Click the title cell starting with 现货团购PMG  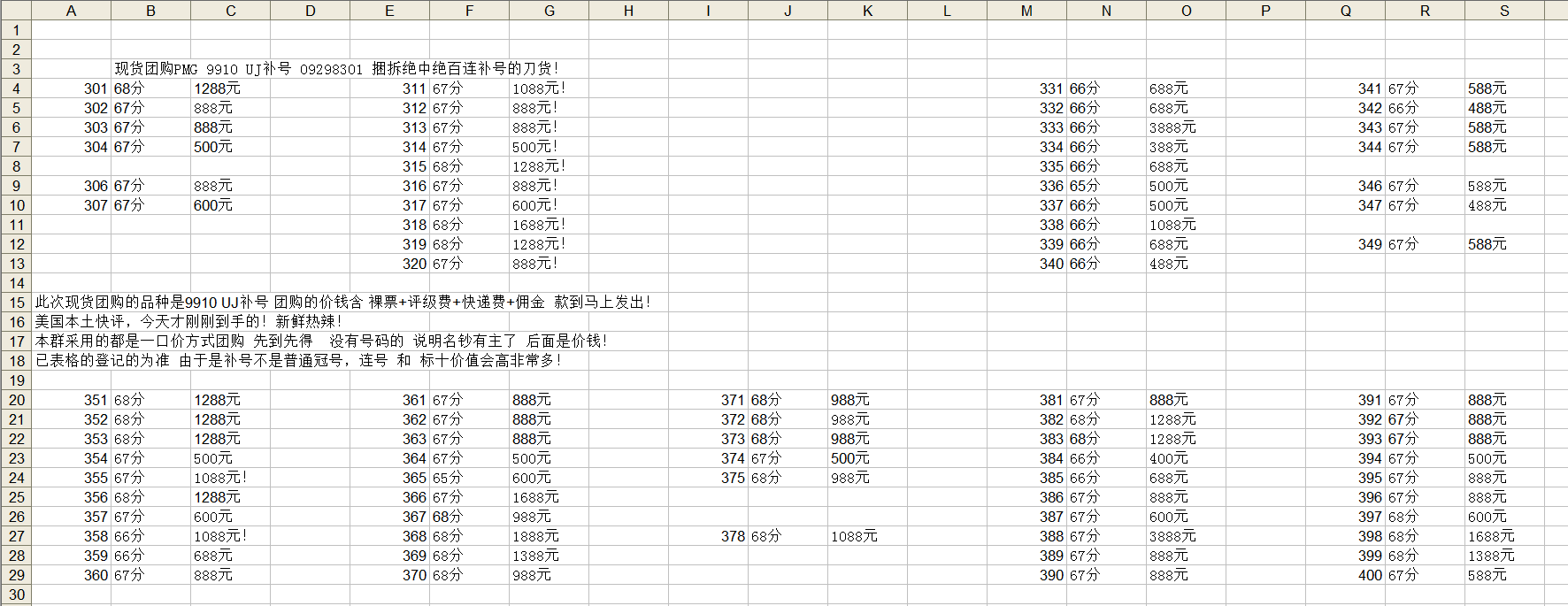336,69
